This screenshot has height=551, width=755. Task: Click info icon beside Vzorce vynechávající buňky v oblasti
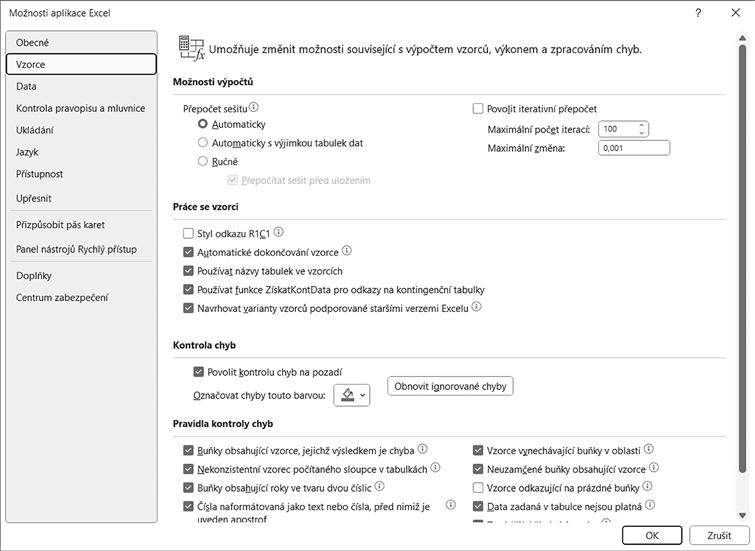(649, 450)
